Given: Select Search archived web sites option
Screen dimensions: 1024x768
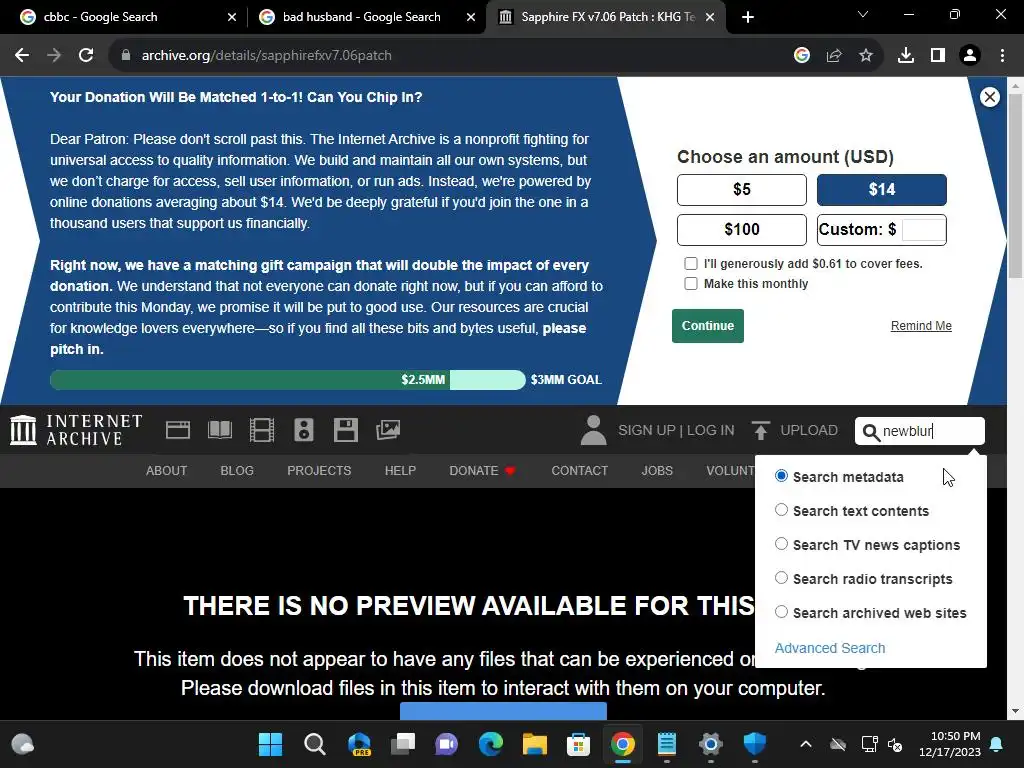Looking at the screenshot, I should pyautogui.click(x=781, y=612).
